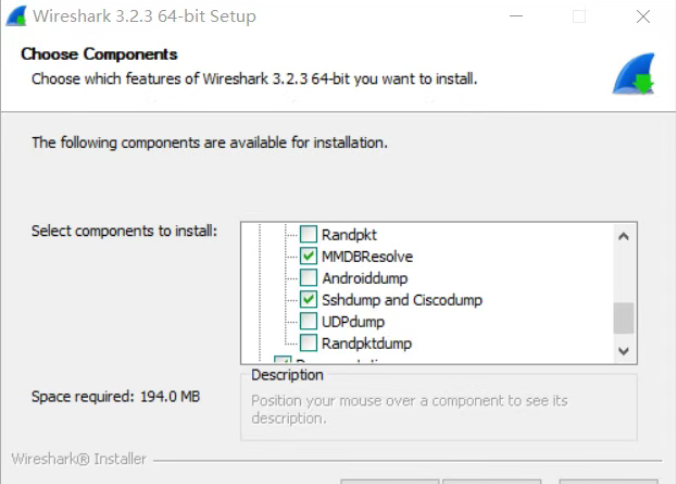This screenshot has height=484, width=676.
Task: Select the MMDBResolve label
Action: (367, 256)
